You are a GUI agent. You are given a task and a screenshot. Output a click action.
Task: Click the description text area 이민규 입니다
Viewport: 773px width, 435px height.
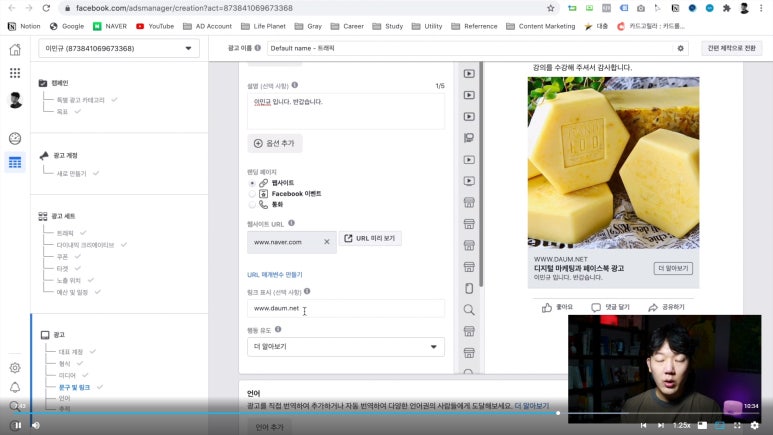346,111
